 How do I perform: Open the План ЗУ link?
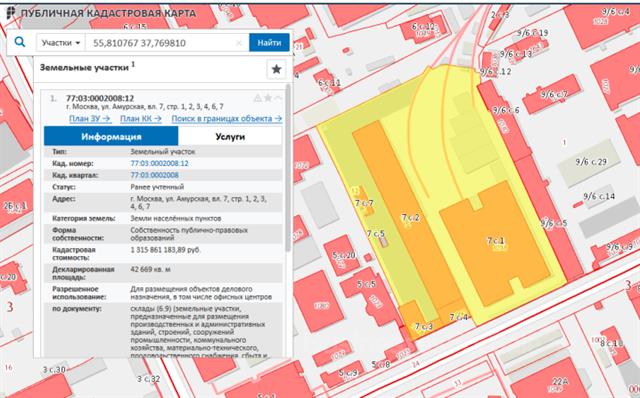coord(90,118)
